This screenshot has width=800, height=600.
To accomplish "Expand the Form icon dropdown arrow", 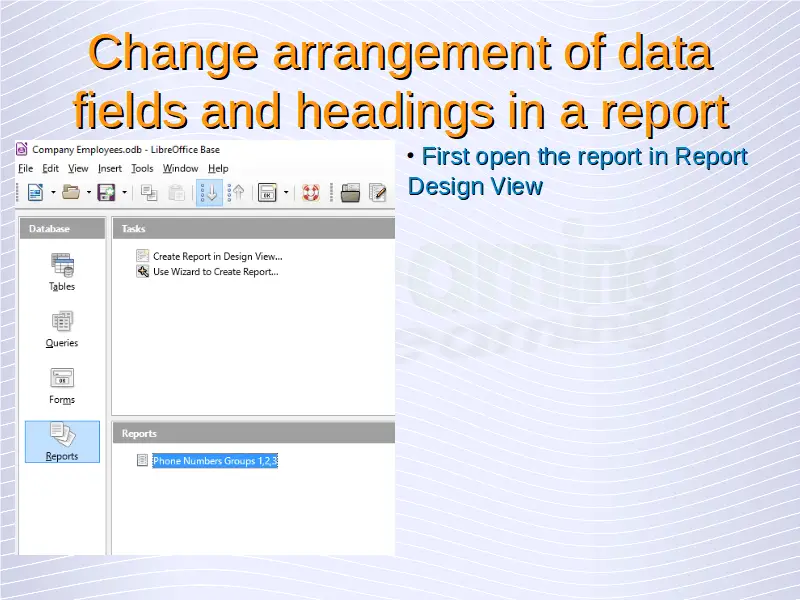I will [x=286, y=192].
